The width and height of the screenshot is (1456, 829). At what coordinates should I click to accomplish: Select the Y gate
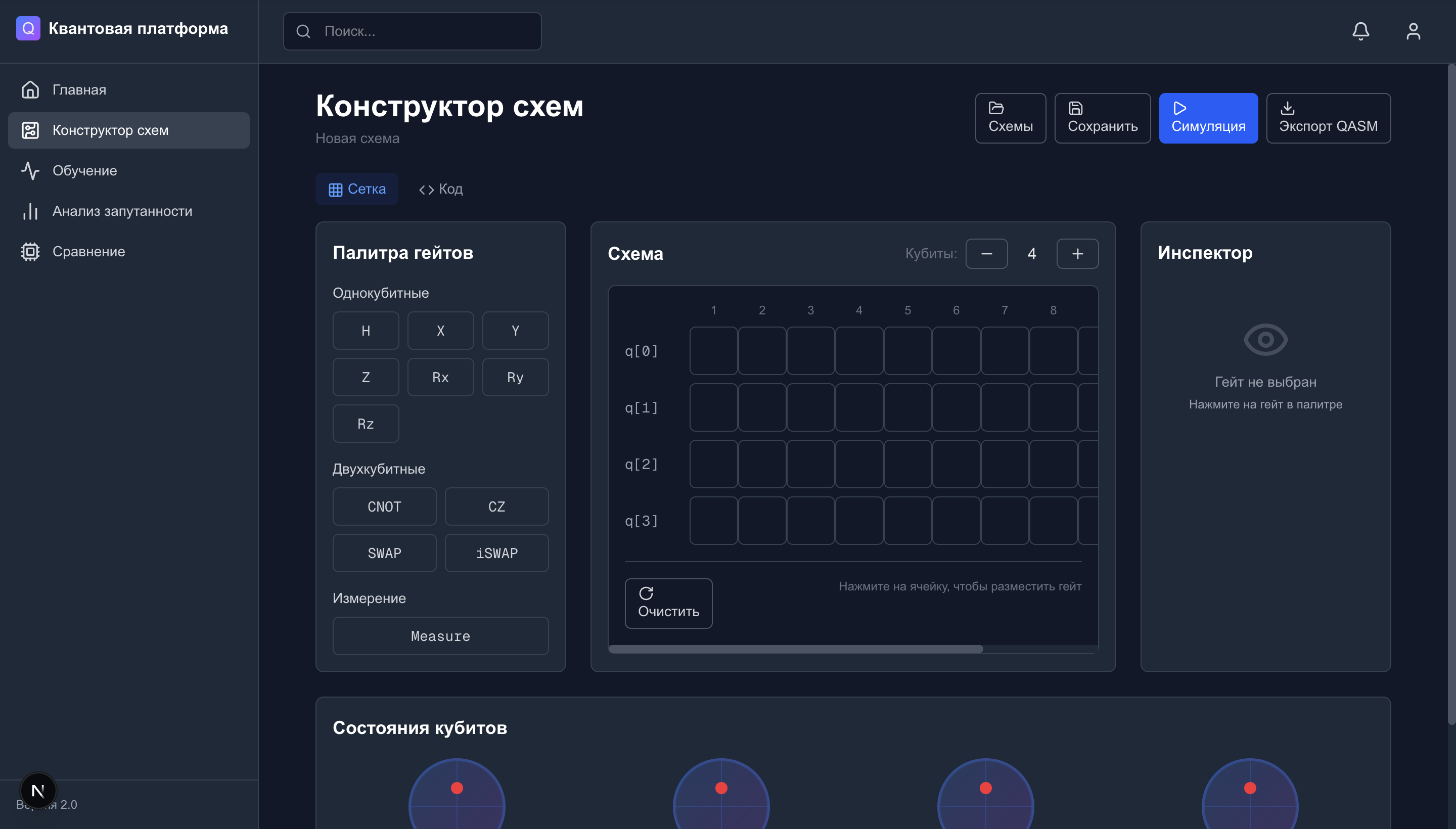tap(515, 330)
